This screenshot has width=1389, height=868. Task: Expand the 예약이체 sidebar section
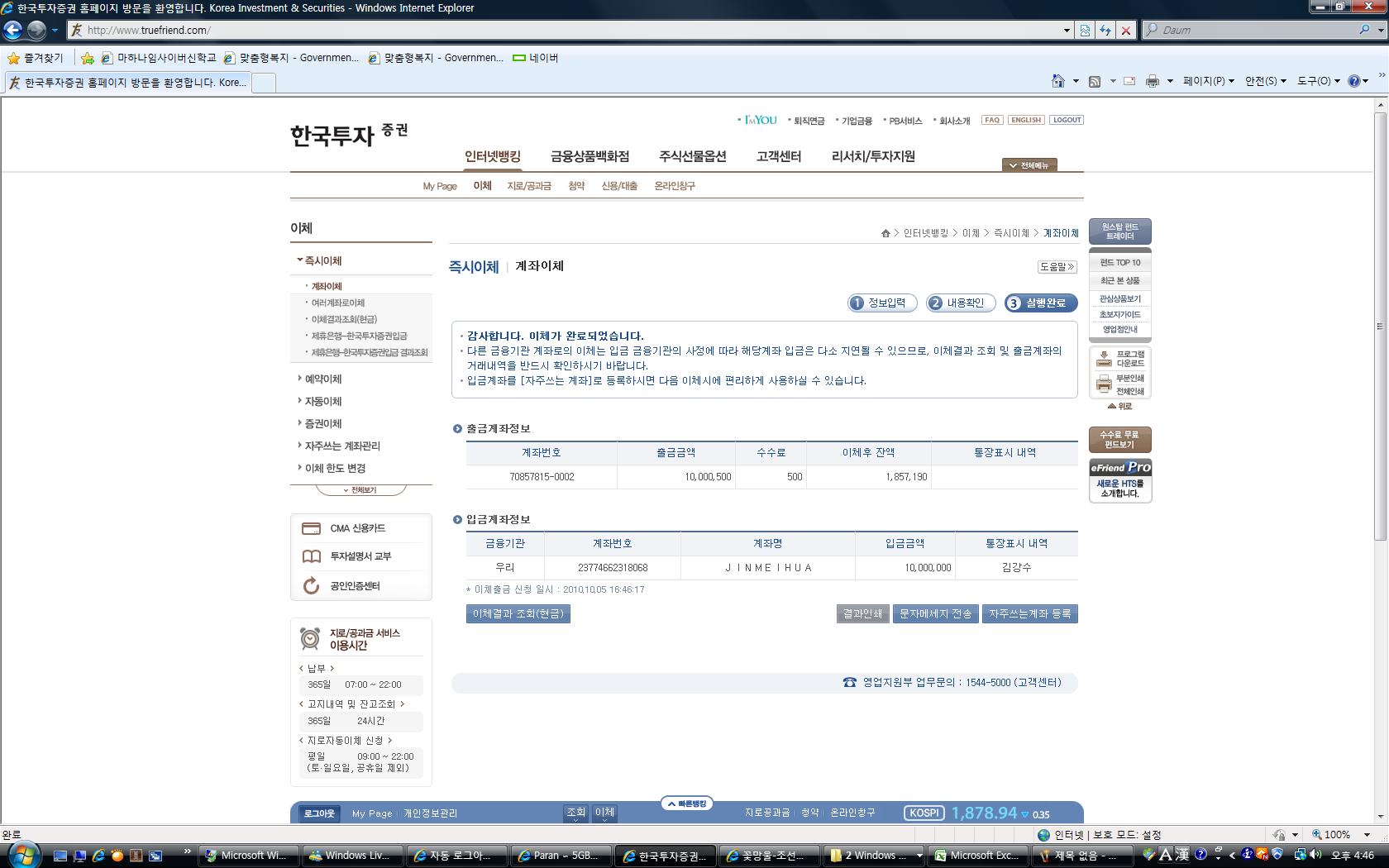click(x=322, y=379)
